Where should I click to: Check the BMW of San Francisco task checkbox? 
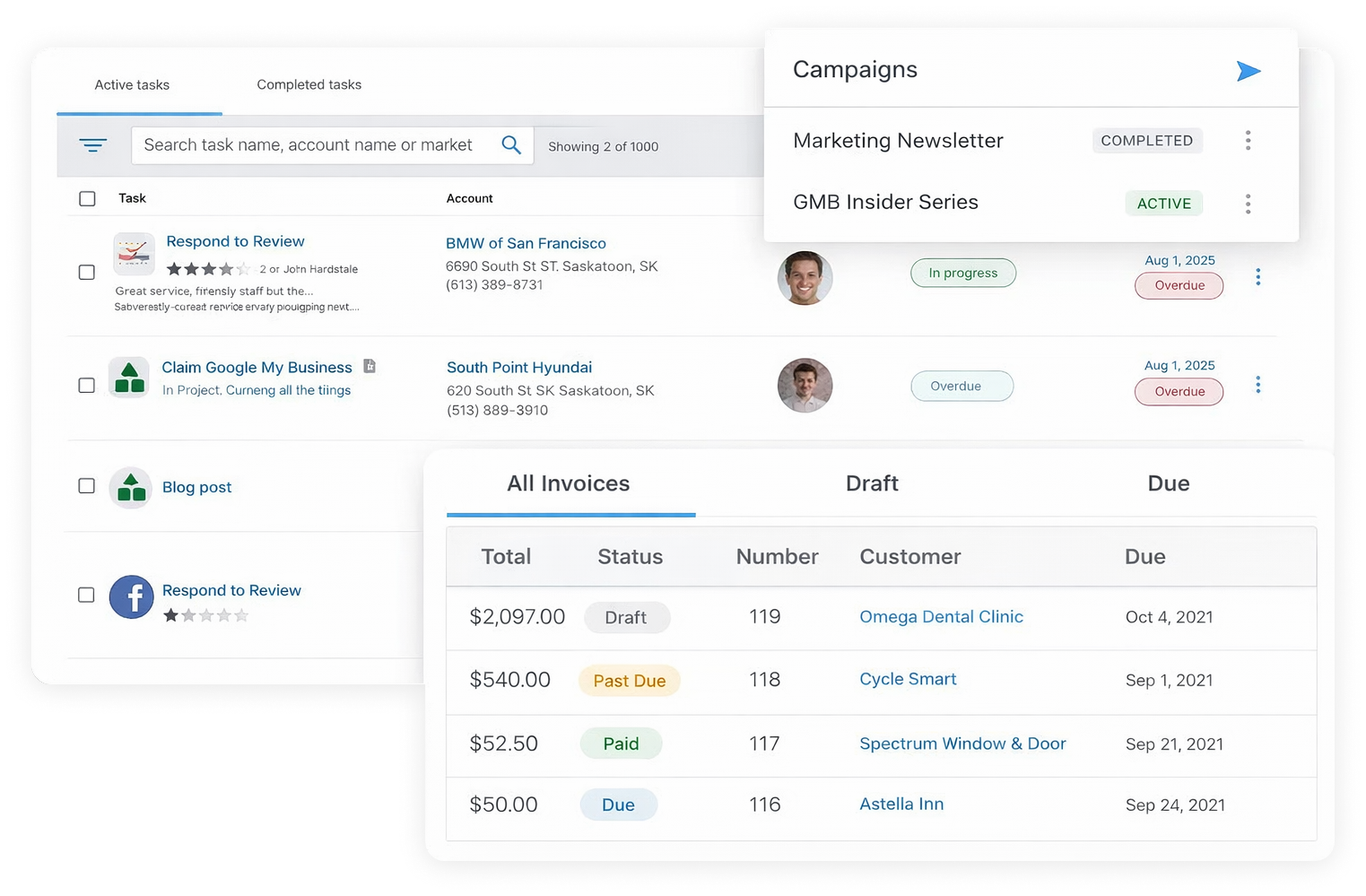click(x=86, y=272)
